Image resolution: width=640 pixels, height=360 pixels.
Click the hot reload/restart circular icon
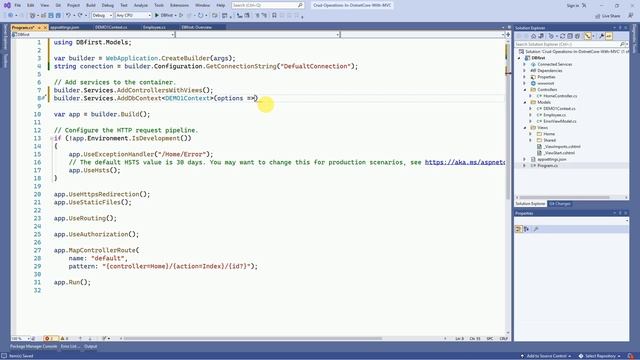[200, 16]
